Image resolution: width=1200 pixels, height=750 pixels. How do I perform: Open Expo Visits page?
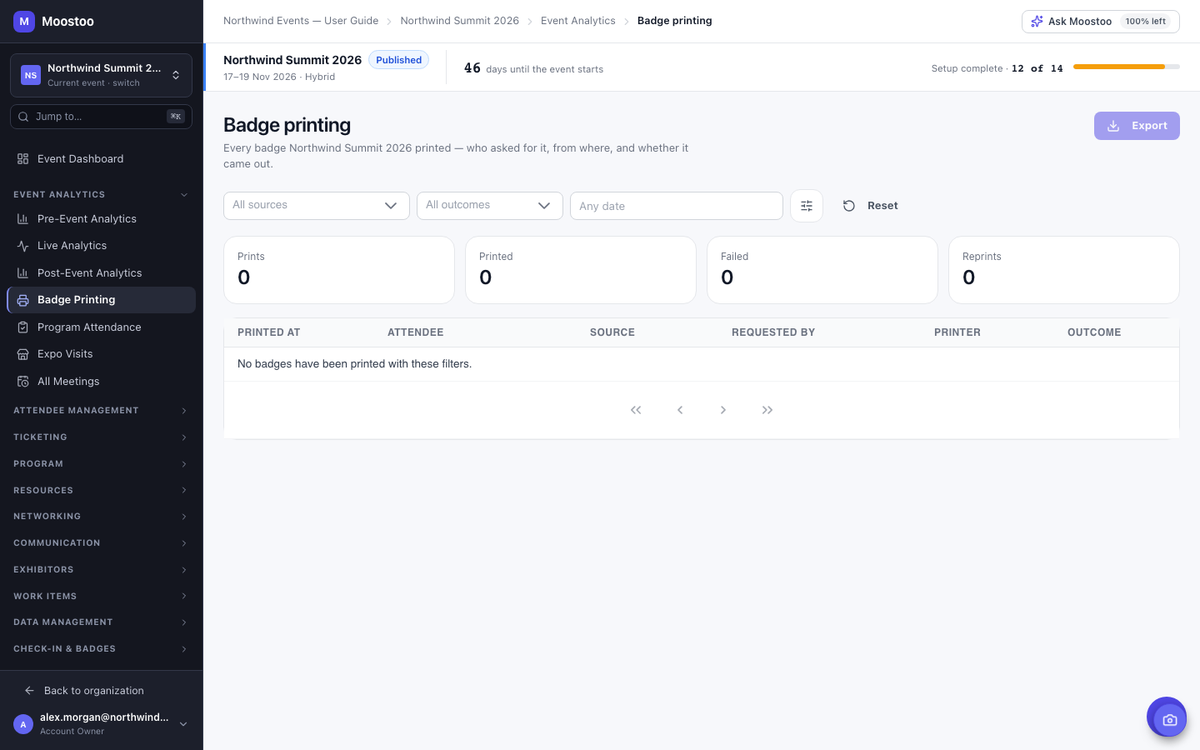coord(101,354)
